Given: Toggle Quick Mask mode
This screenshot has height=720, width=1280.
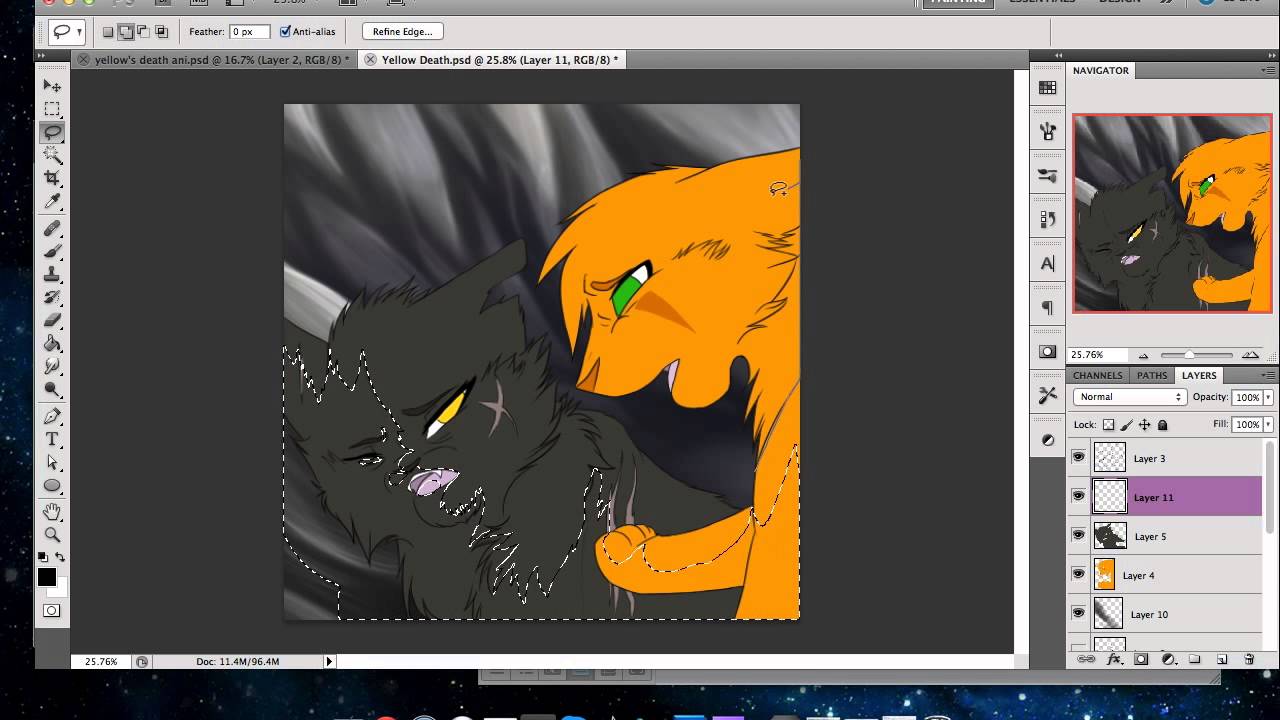Looking at the screenshot, I should click(52, 610).
